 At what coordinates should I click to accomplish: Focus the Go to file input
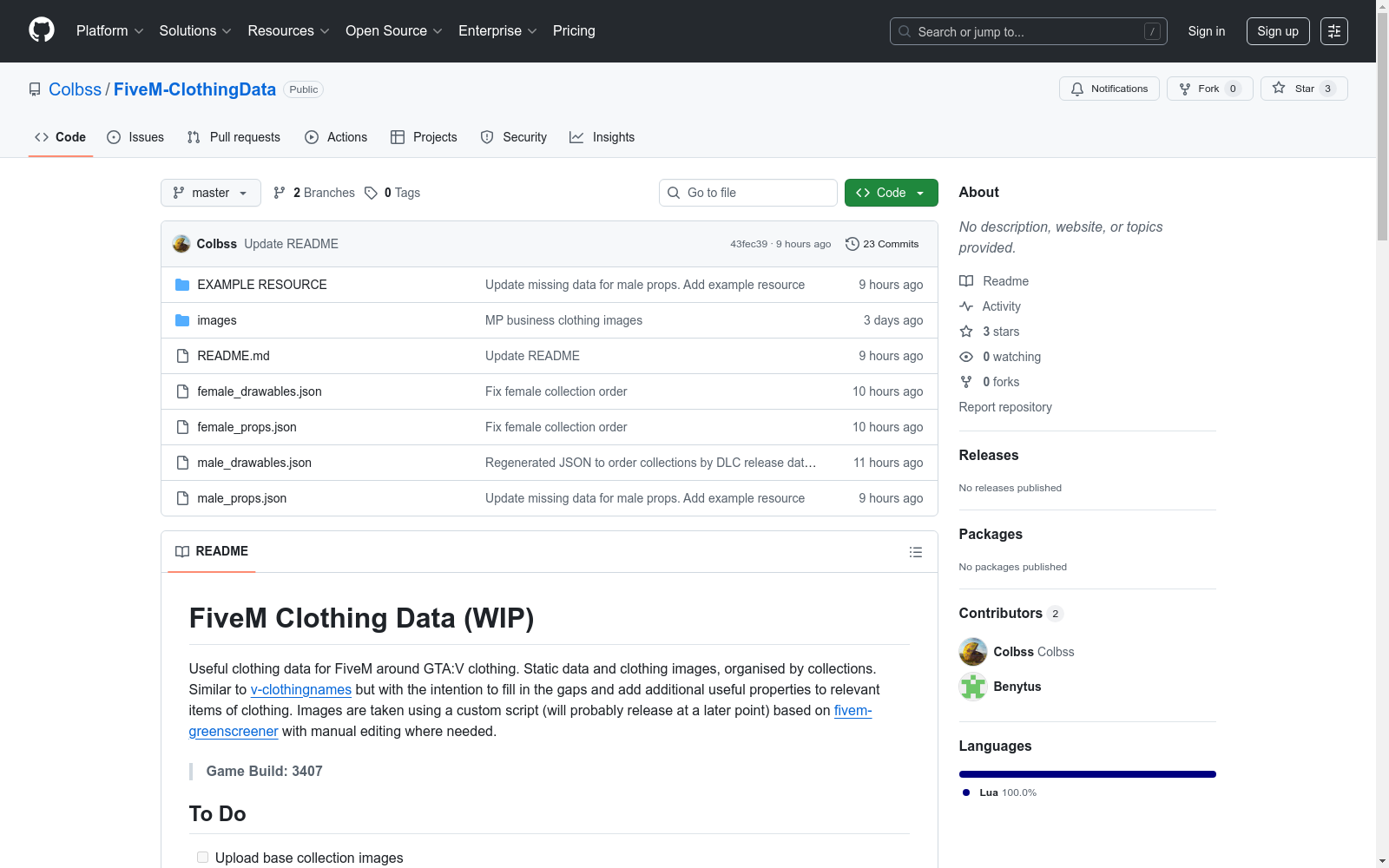(x=748, y=193)
